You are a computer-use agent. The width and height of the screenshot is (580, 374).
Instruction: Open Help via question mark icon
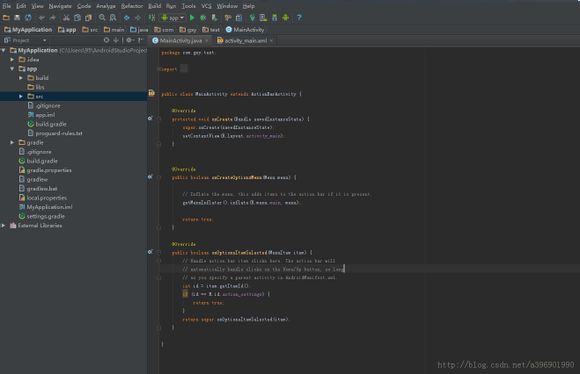point(299,17)
